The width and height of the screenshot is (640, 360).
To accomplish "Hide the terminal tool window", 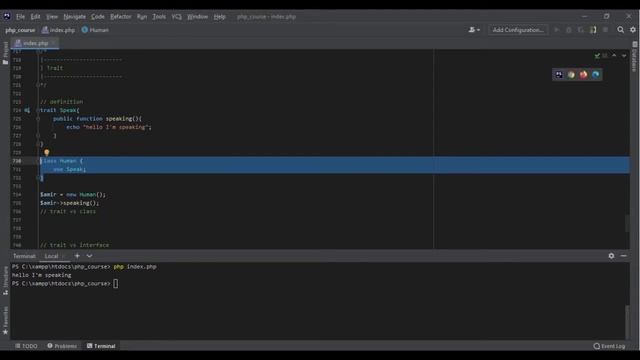I will click(x=624, y=256).
